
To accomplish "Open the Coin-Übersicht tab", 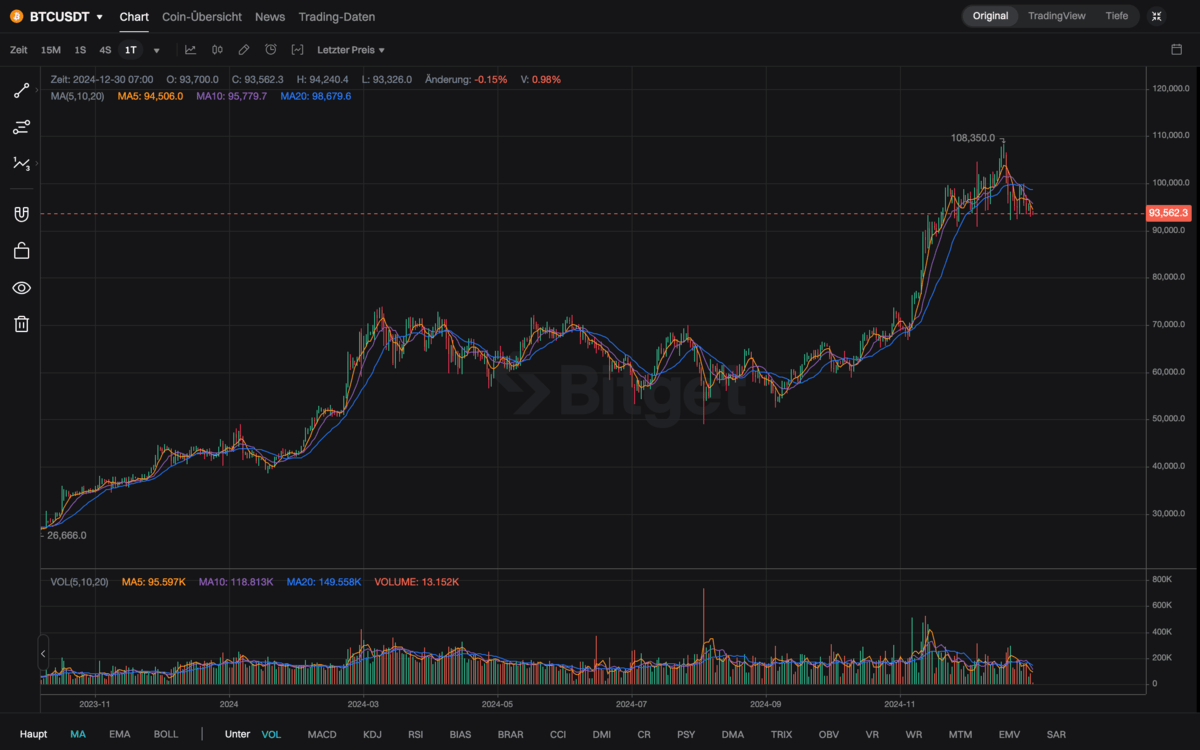I will (x=202, y=17).
